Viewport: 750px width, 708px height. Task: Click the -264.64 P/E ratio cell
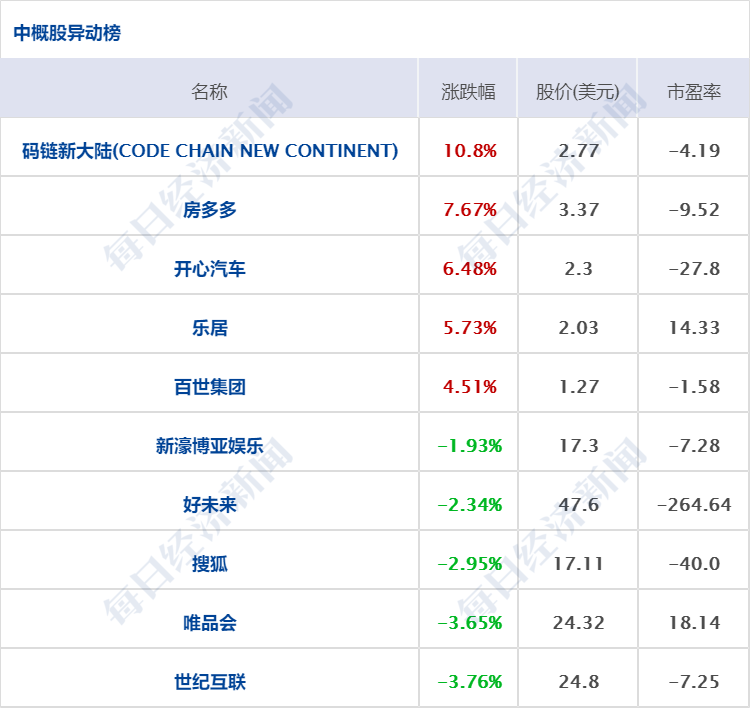pos(694,505)
